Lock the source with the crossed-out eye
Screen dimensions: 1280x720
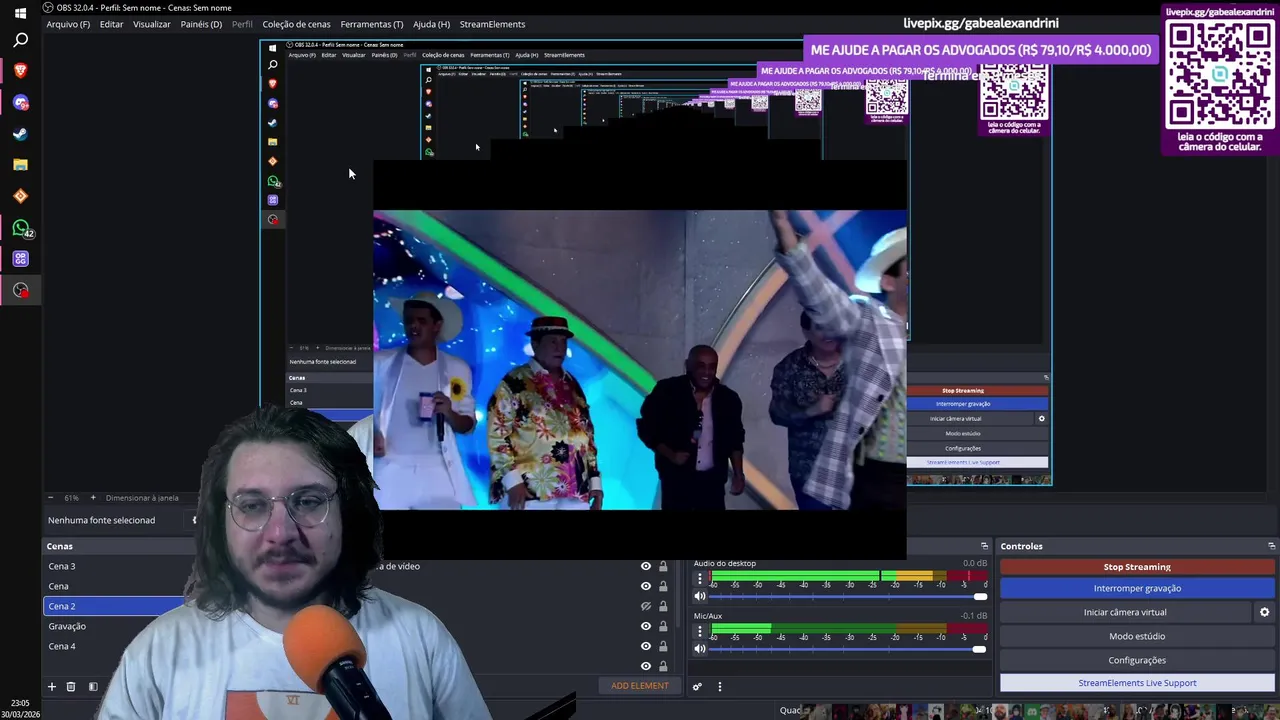tap(663, 606)
